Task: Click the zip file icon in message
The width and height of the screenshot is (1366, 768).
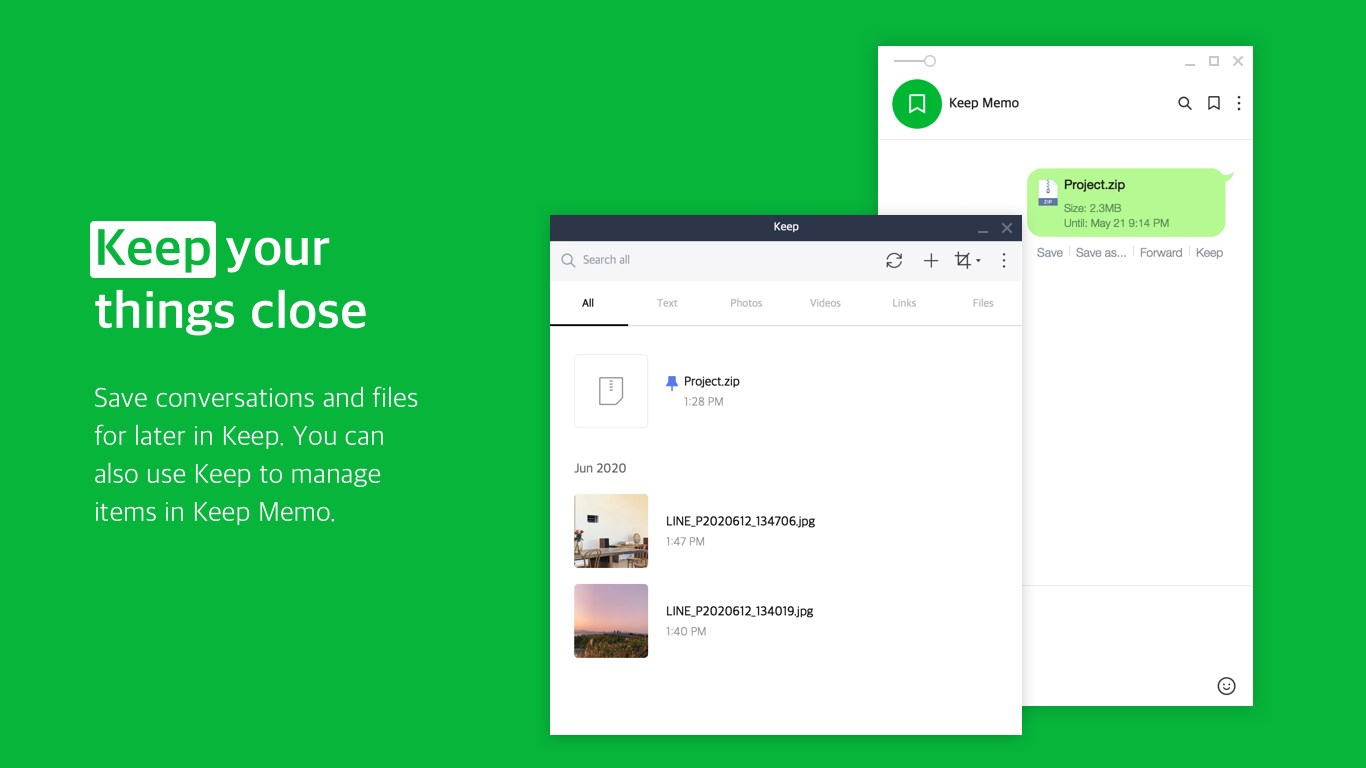Action: point(1047,193)
